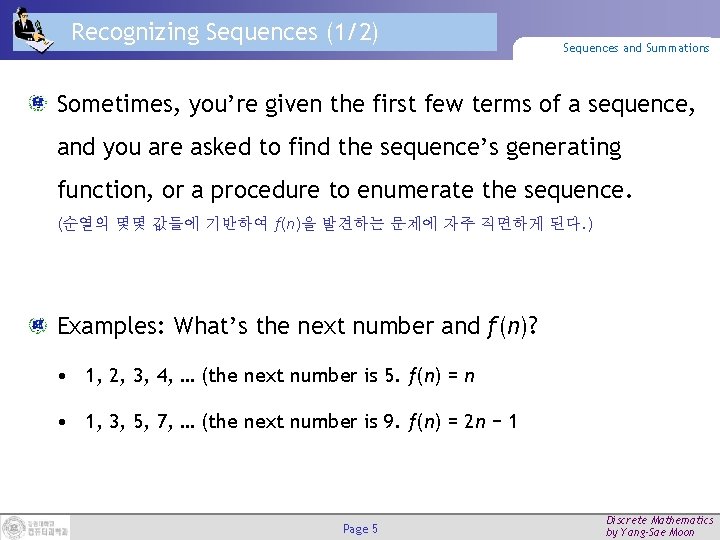
Task: Click the sequence "1, 2, 3, 4, …"
Action: (140, 376)
